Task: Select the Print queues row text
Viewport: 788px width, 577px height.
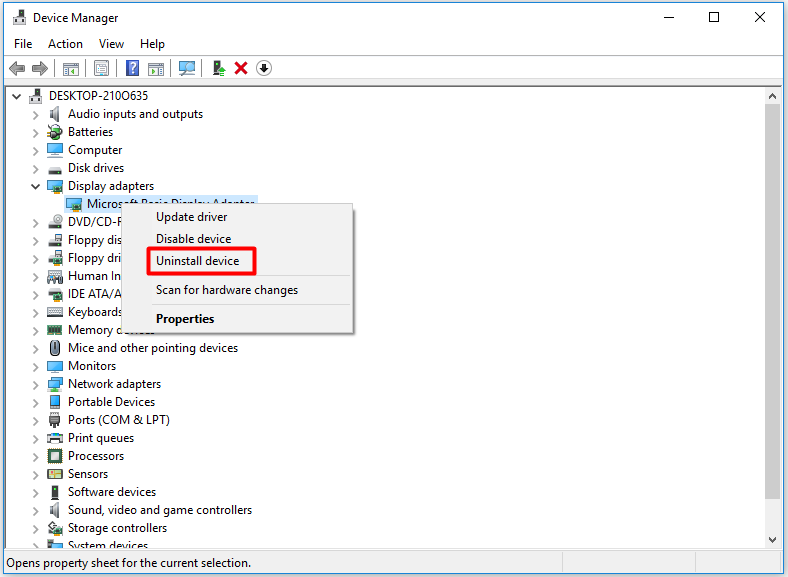Action: pyautogui.click(x=101, y=438)
